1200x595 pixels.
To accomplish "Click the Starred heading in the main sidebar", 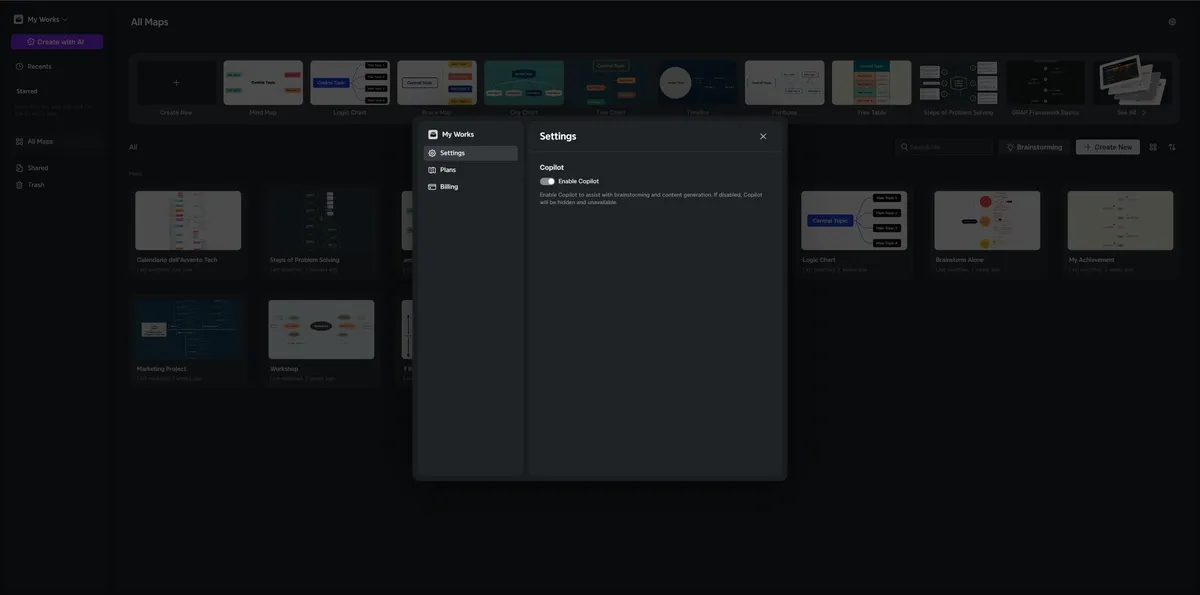I will (x=27, y=91).
